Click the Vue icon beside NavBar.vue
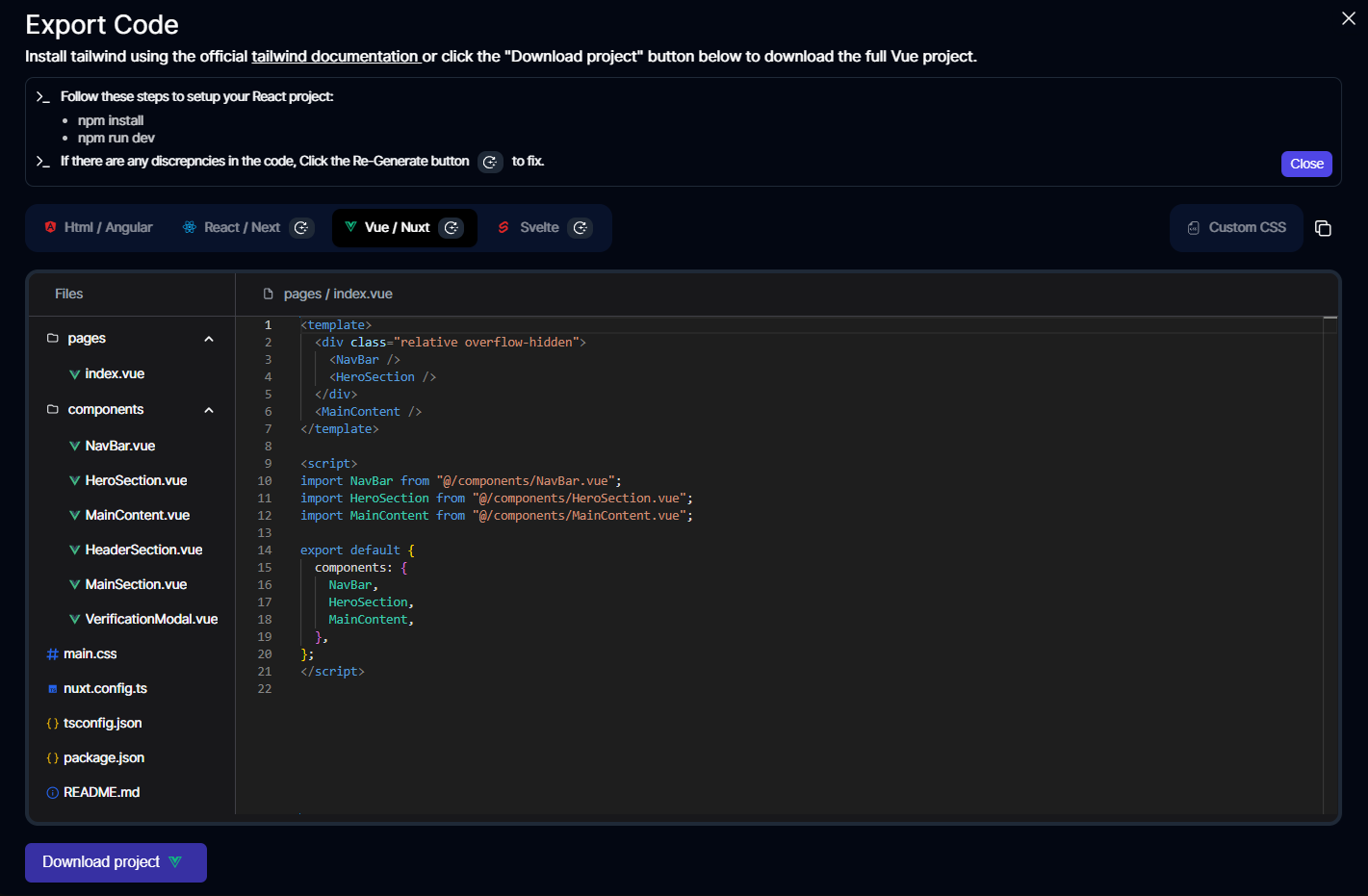1368x896 pixels. coord(74,446)
